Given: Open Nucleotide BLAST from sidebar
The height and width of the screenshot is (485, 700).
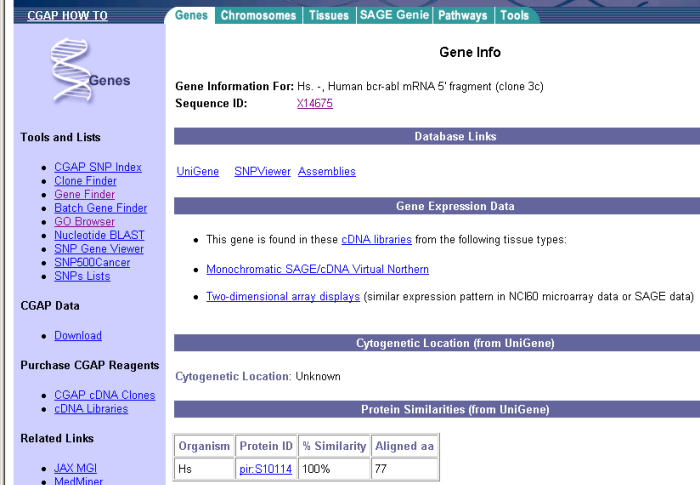Looking at the screenshot, I should pos(99,235).
